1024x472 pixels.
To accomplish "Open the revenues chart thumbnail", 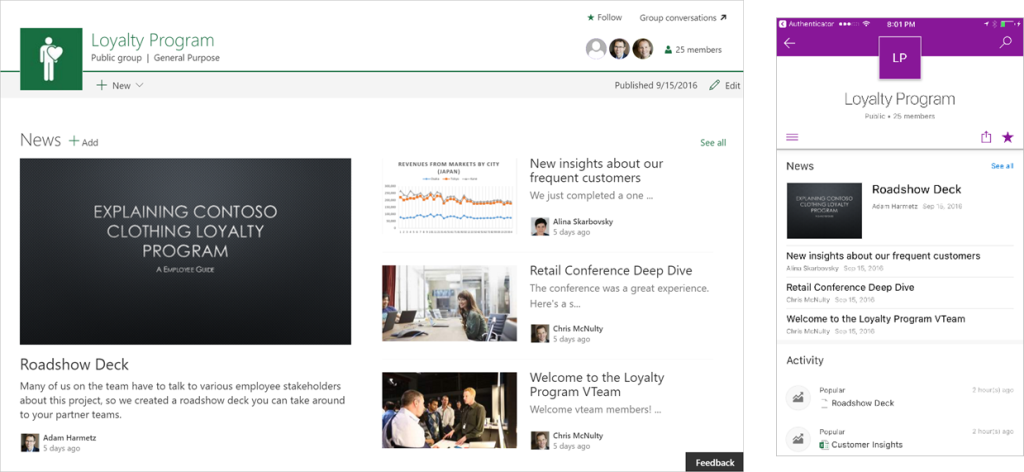I will (449, 197).
